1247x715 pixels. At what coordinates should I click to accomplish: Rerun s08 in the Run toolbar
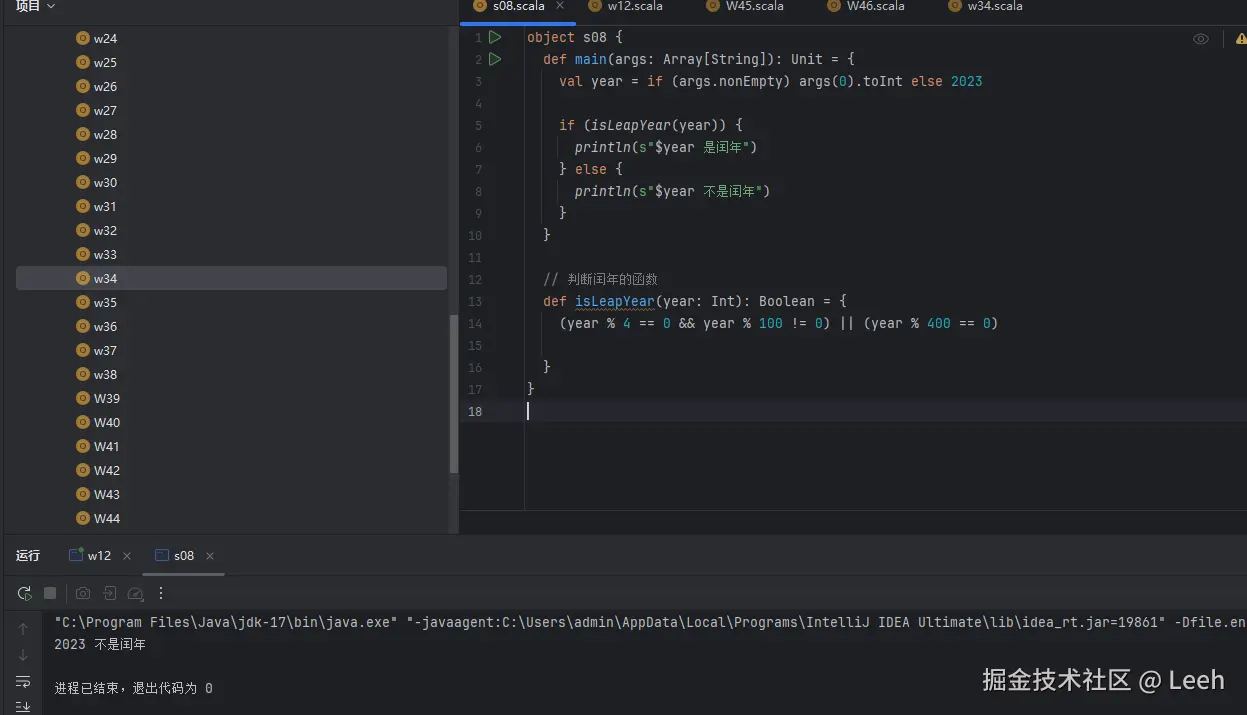(24, 593)
